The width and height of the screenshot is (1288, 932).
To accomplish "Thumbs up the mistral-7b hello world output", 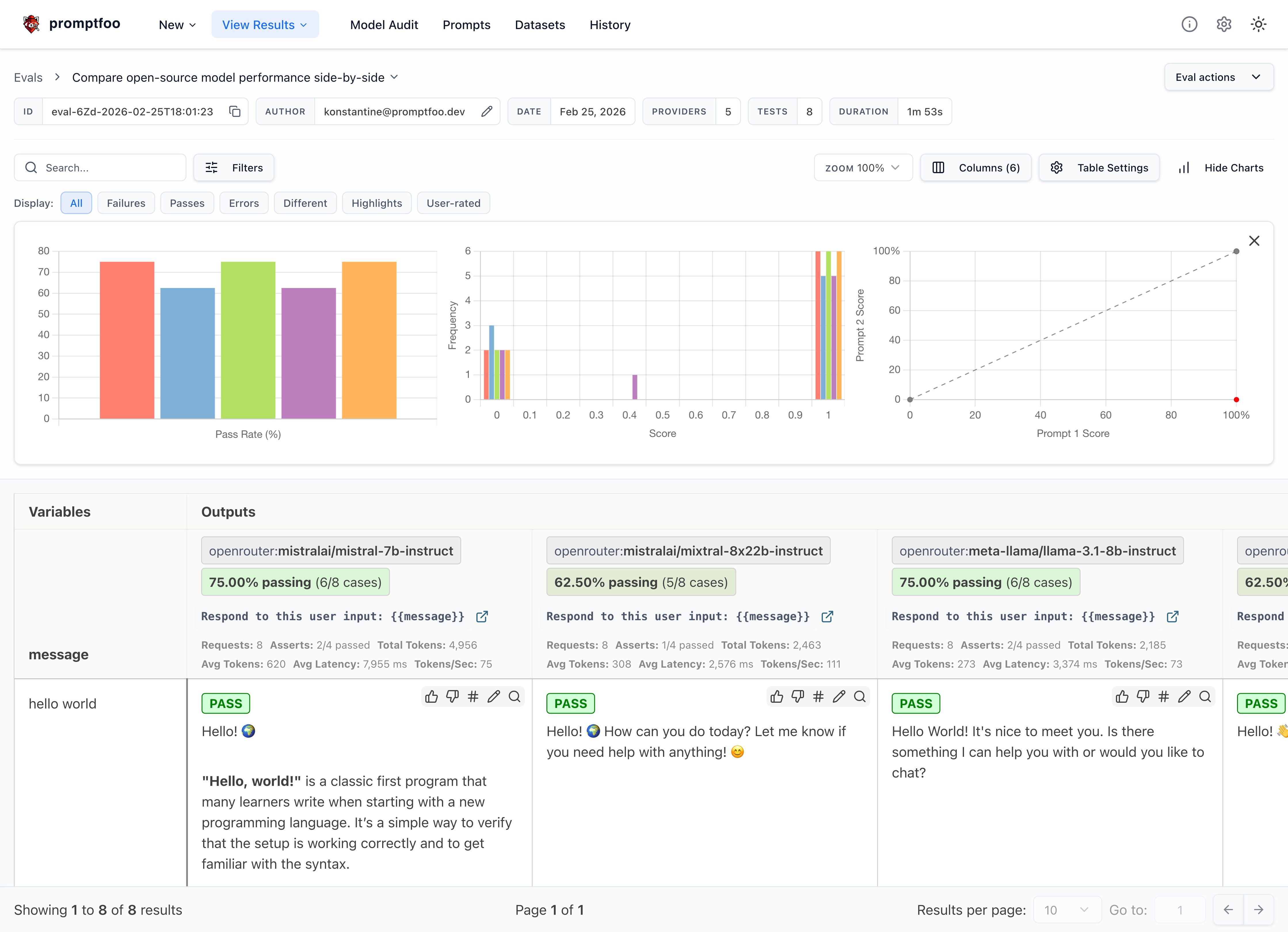I will 432,696.
